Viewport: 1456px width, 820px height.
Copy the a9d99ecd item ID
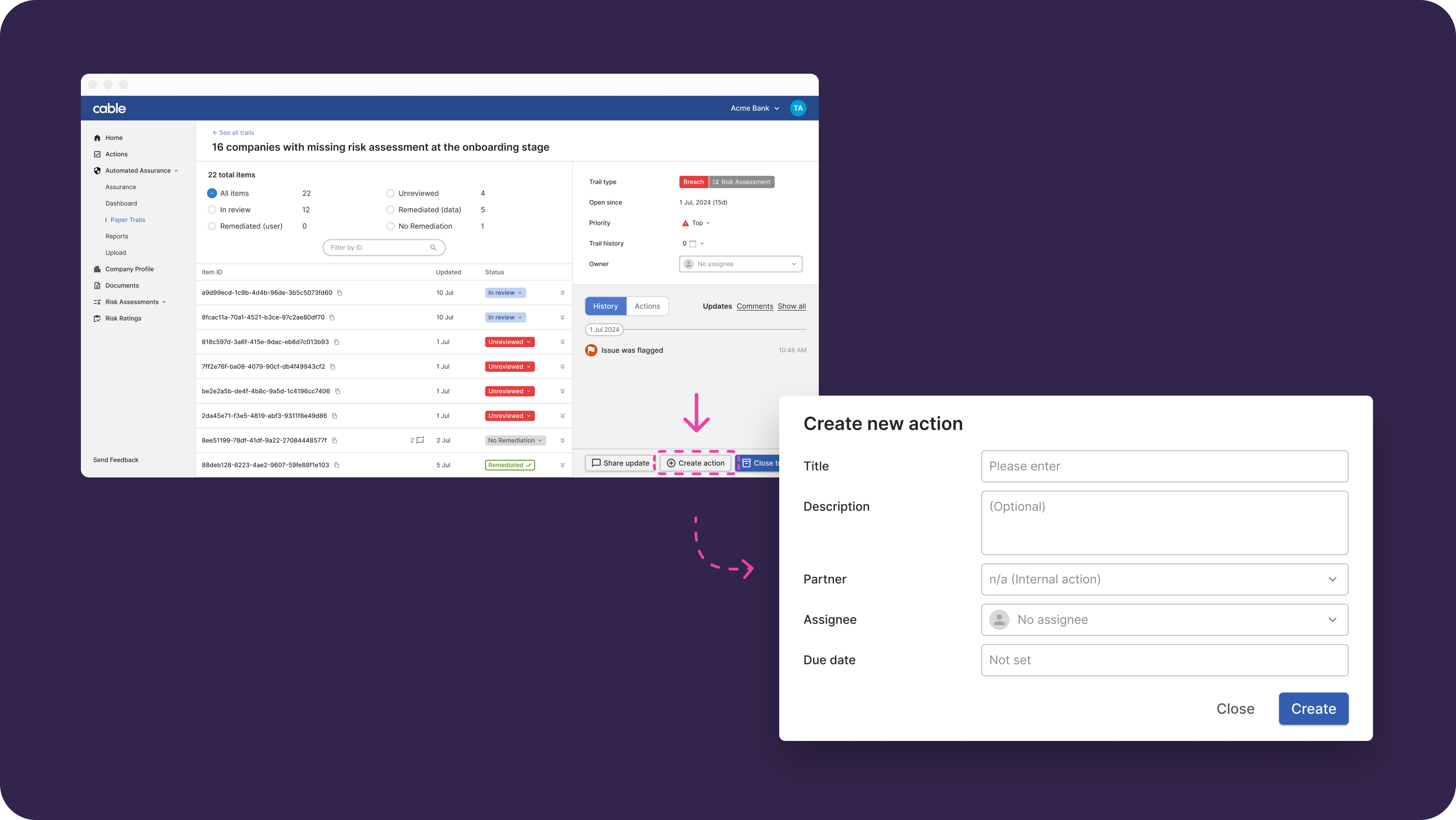coord(340,293)
